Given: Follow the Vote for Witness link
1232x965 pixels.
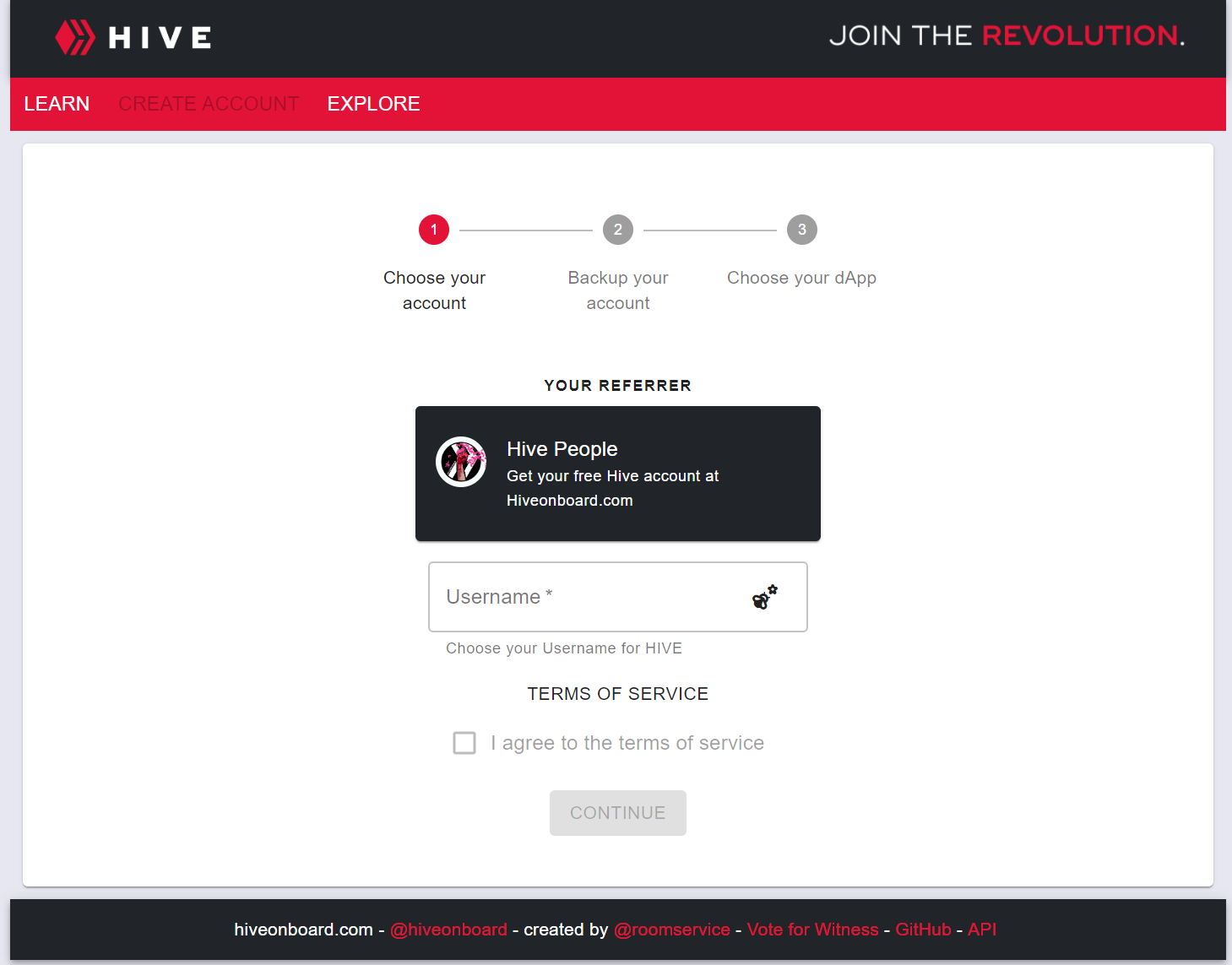Looking at the screenshot, I should 813,930.
